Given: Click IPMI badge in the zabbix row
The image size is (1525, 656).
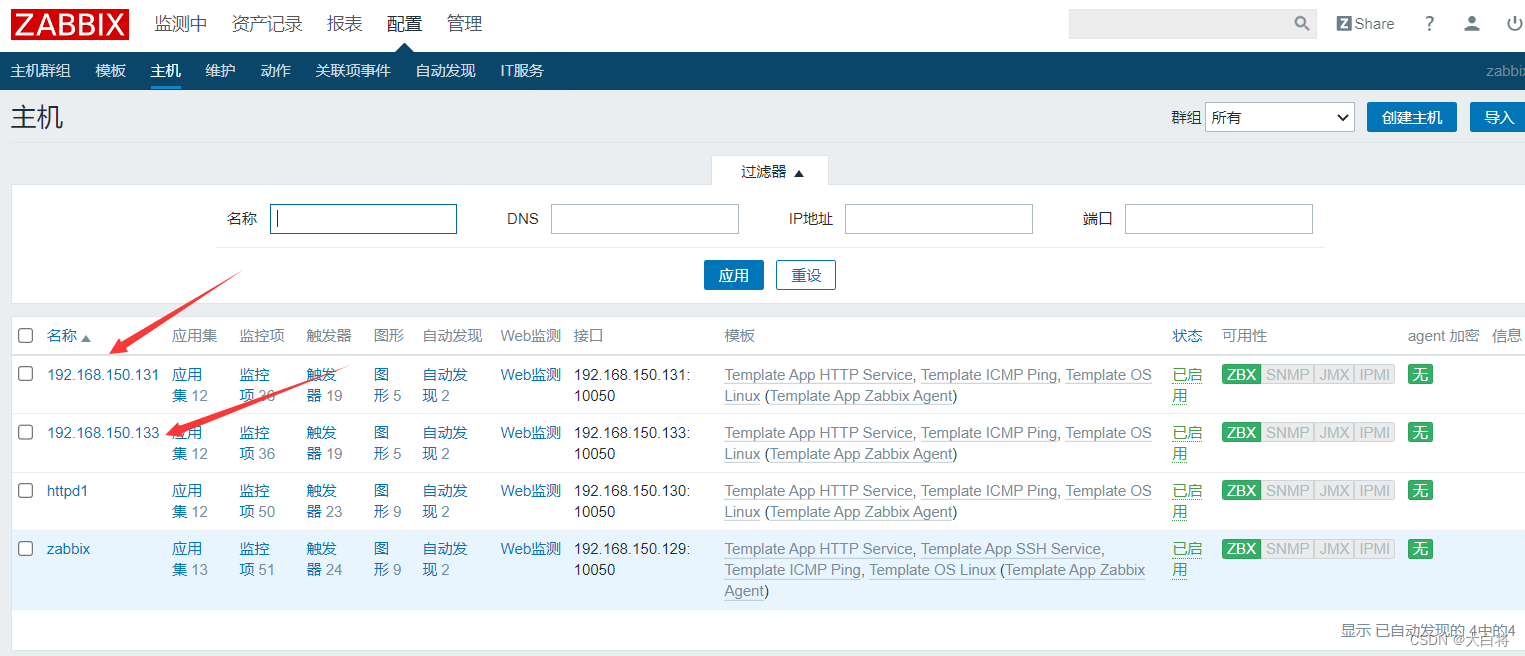Looking at the screenshot, I should 1375,548.
